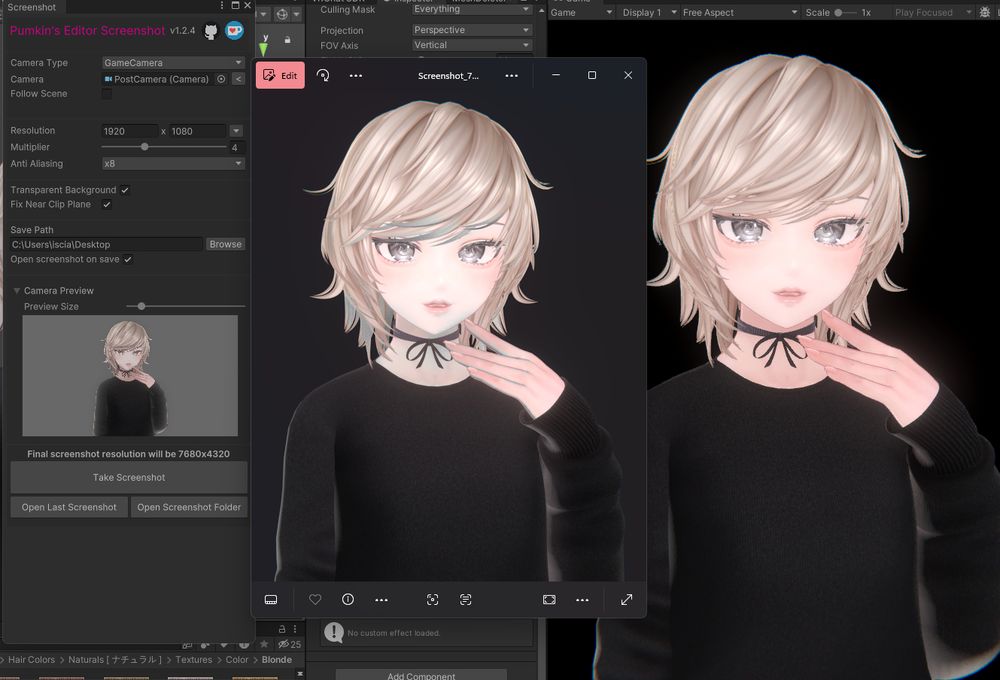The height and width of the screenshot is (680, 1000).
Task: Adjust the Preview Size slider handle
Action: tap(142, 306)
